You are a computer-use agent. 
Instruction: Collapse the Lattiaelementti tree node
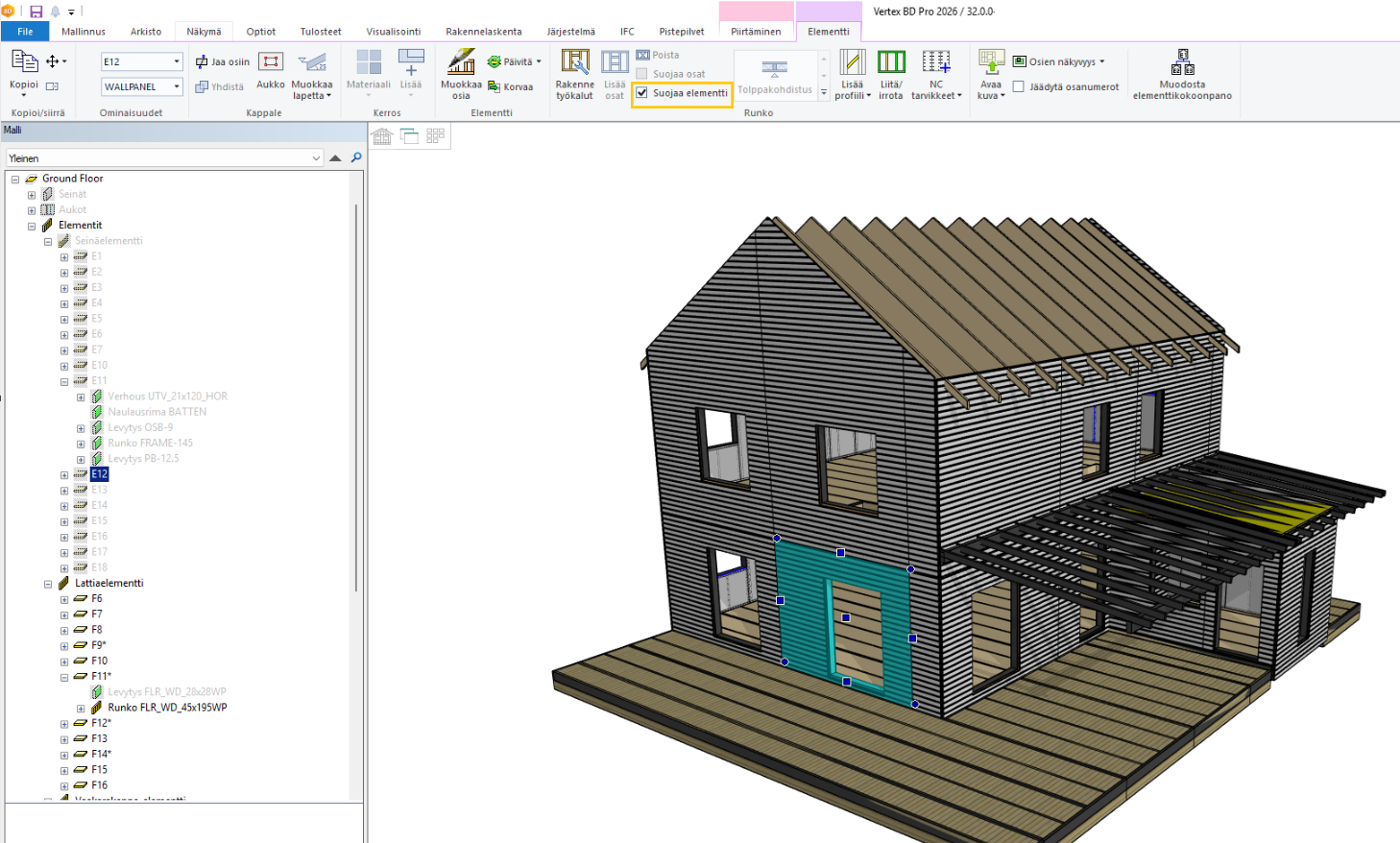point(48,584)
